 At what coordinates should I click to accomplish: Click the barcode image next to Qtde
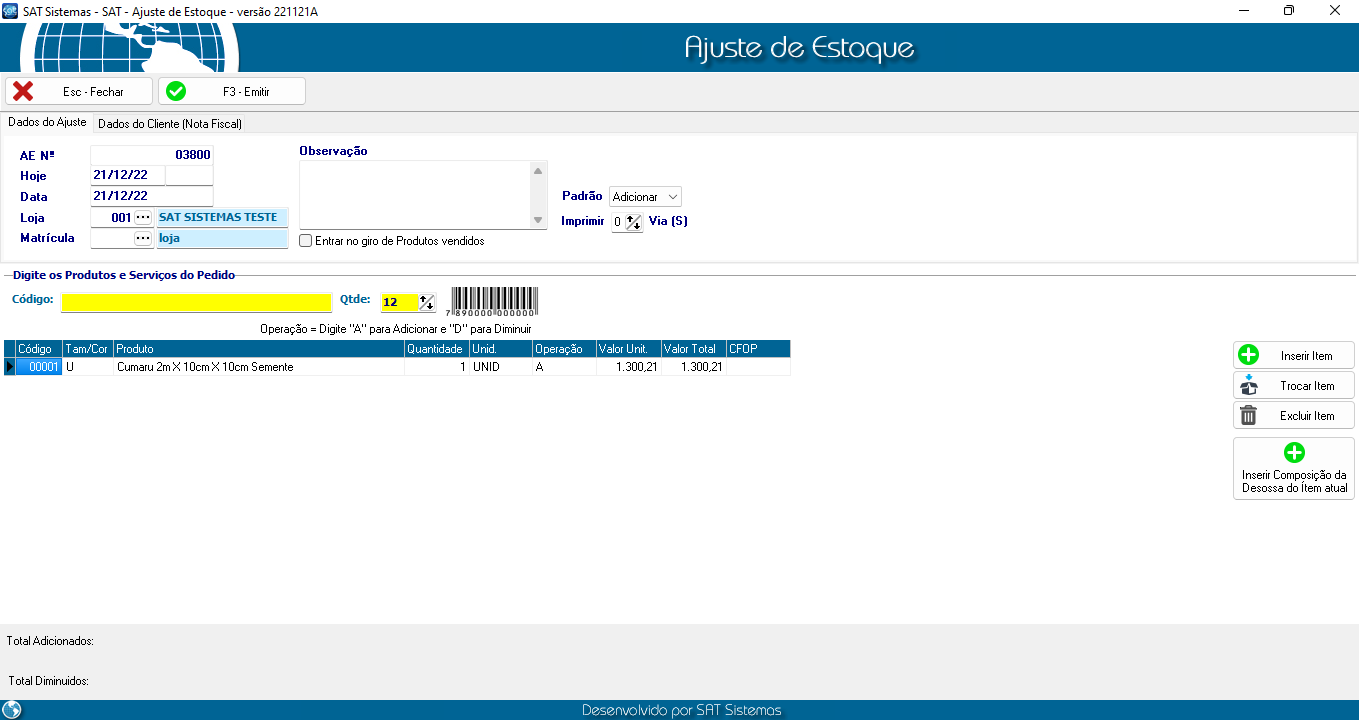click(x=494, y=301)
